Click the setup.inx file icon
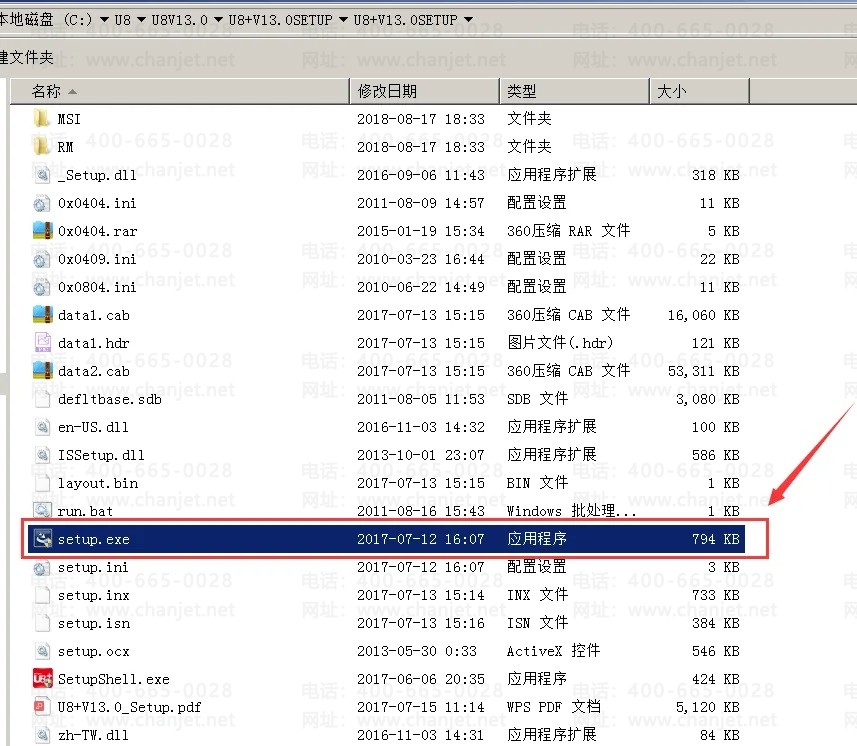857x746 pixels. pos(42,595)
